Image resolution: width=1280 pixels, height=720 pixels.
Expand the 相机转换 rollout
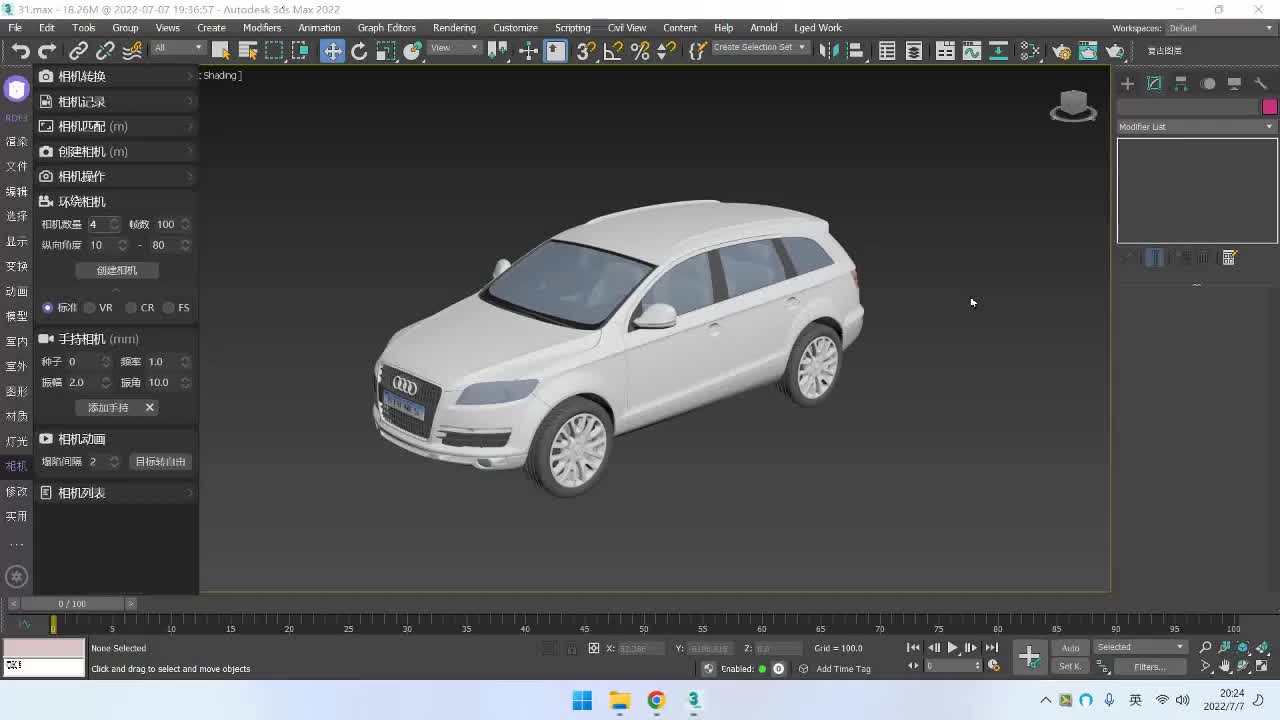(x=117, y=76)
